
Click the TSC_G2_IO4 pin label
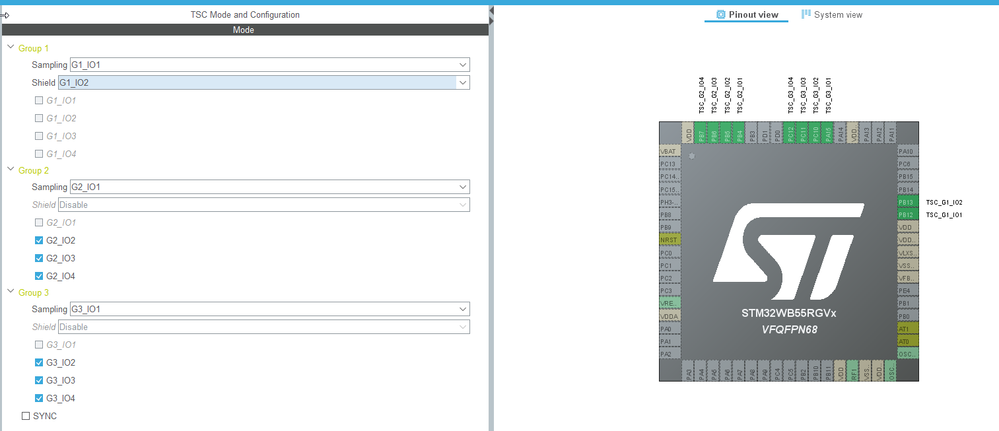[x=701, y=96]
